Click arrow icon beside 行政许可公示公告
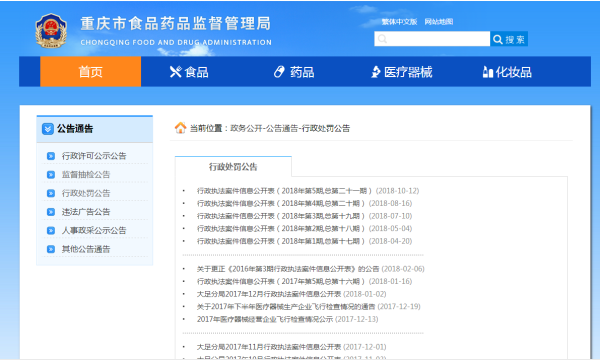 pos(51,156)
